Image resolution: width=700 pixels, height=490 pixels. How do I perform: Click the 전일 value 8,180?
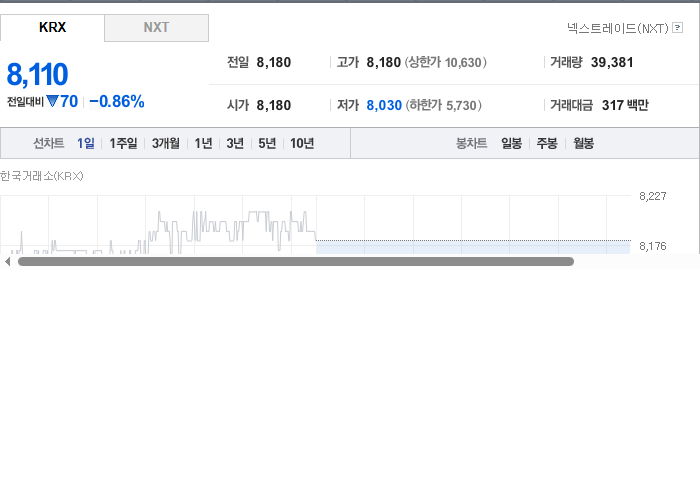coord(274,62)
